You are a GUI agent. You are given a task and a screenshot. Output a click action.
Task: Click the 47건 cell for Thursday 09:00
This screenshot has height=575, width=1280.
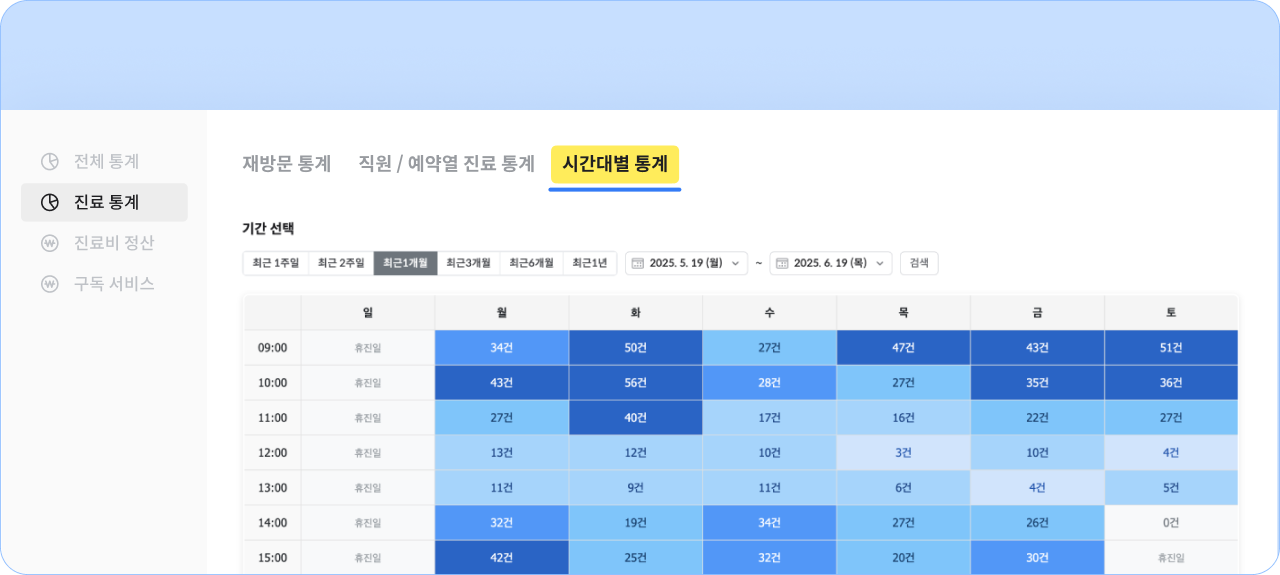pos(904,348)
